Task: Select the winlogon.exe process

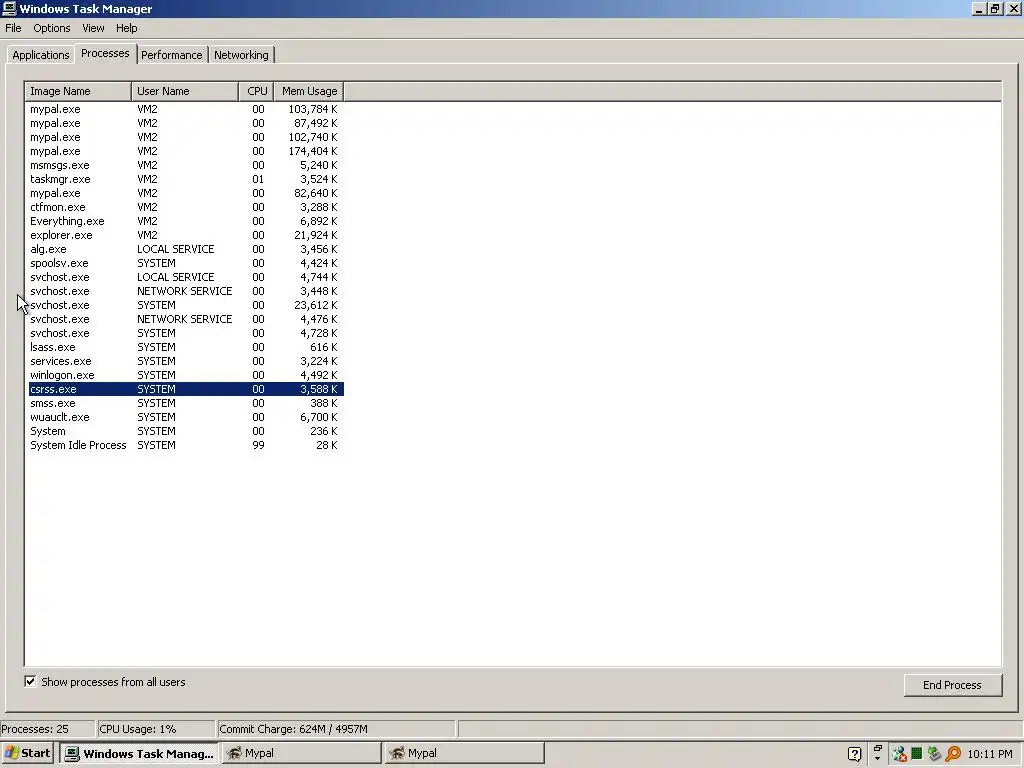Action: tap(185, 376)
